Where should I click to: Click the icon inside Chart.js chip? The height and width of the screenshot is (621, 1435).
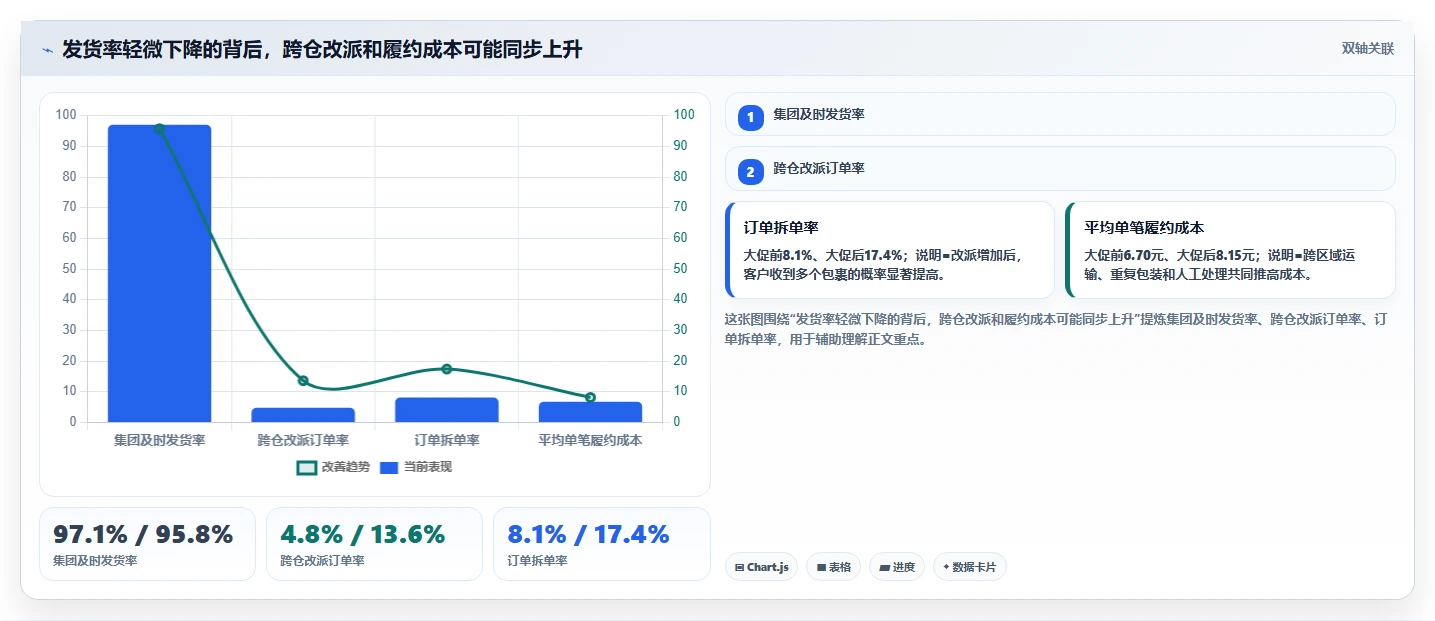739,567
